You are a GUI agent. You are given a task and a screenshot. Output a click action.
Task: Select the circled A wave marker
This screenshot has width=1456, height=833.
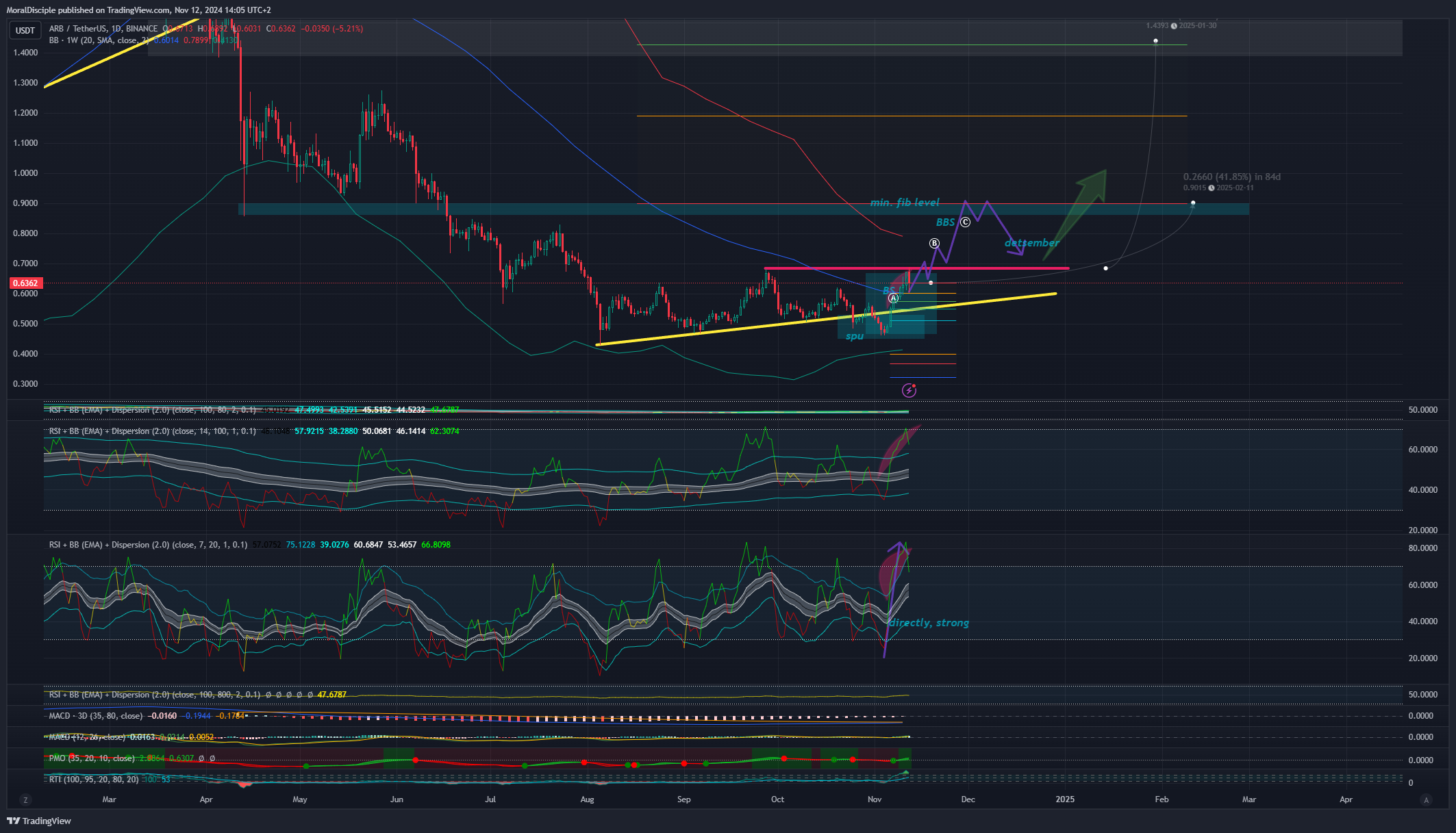[x=893, y=298]
